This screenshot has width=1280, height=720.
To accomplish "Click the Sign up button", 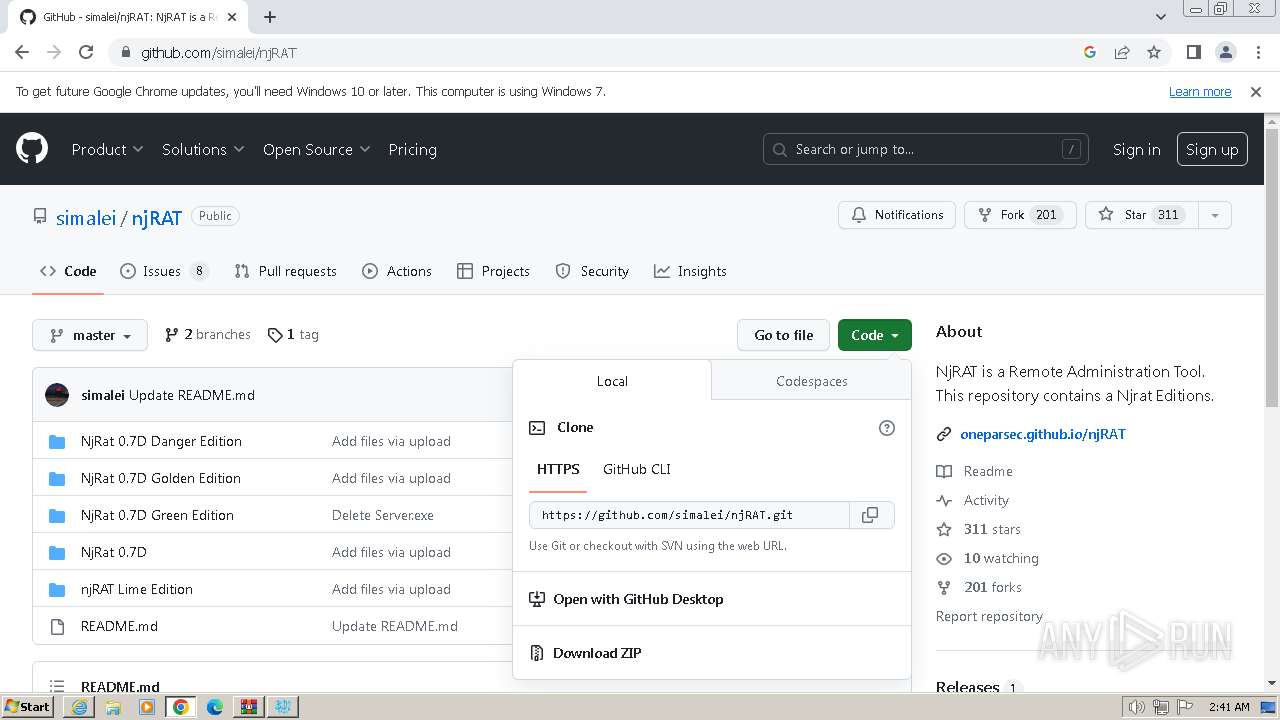I will click(1212, 149).
